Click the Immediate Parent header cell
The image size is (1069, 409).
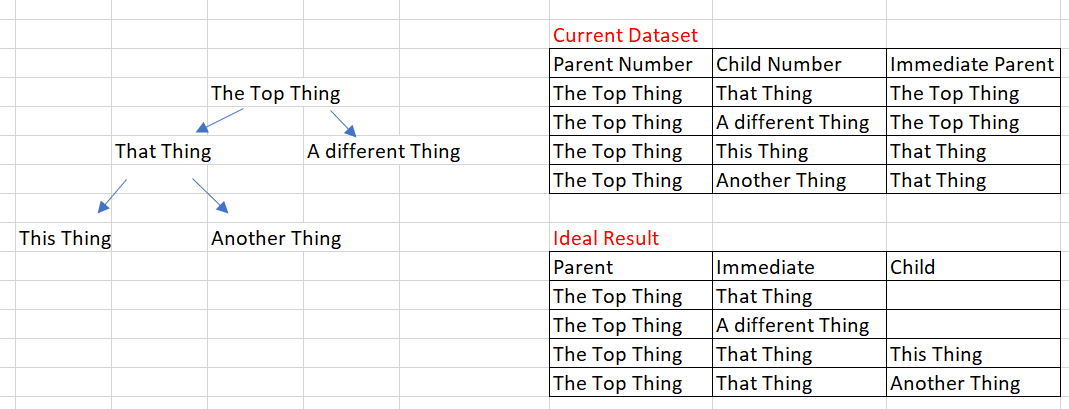pos(972,65)
